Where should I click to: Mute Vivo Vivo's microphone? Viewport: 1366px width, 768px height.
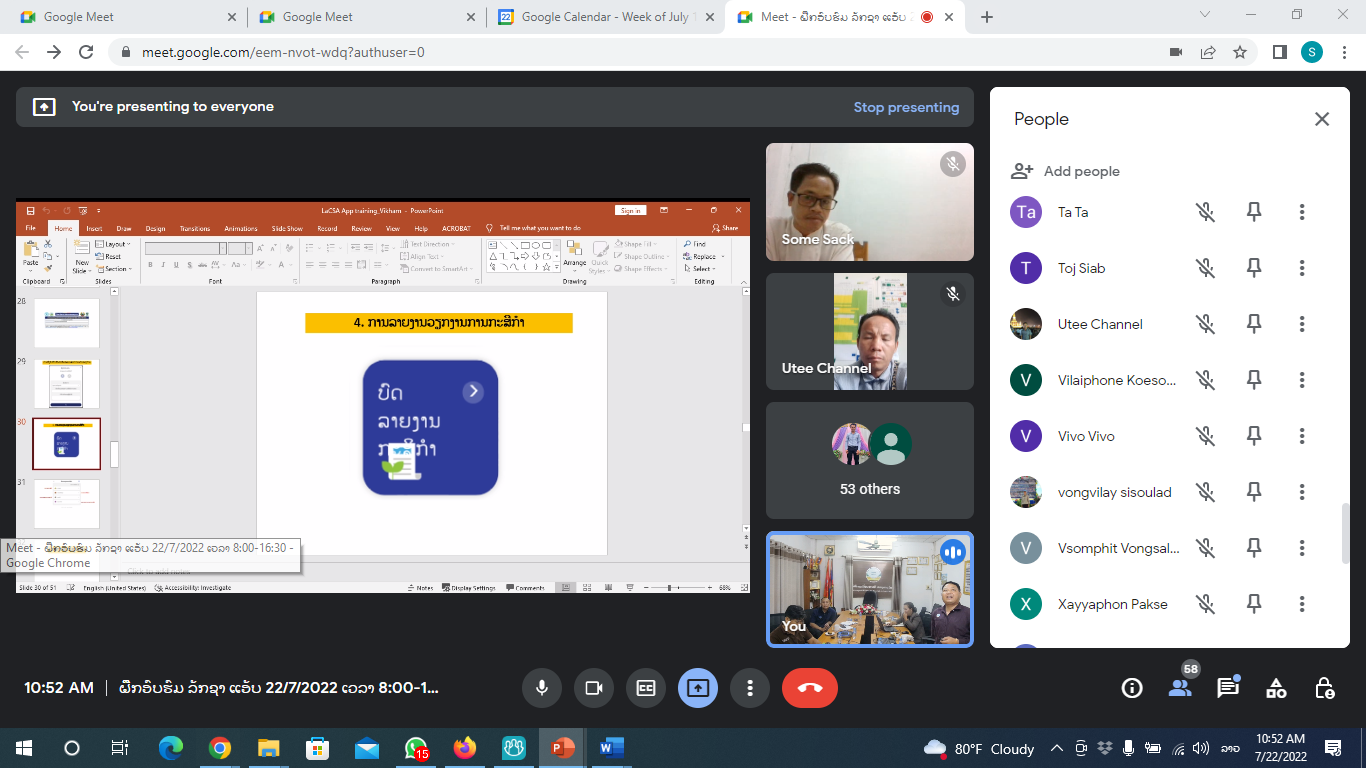click(x=1206, y=436)
